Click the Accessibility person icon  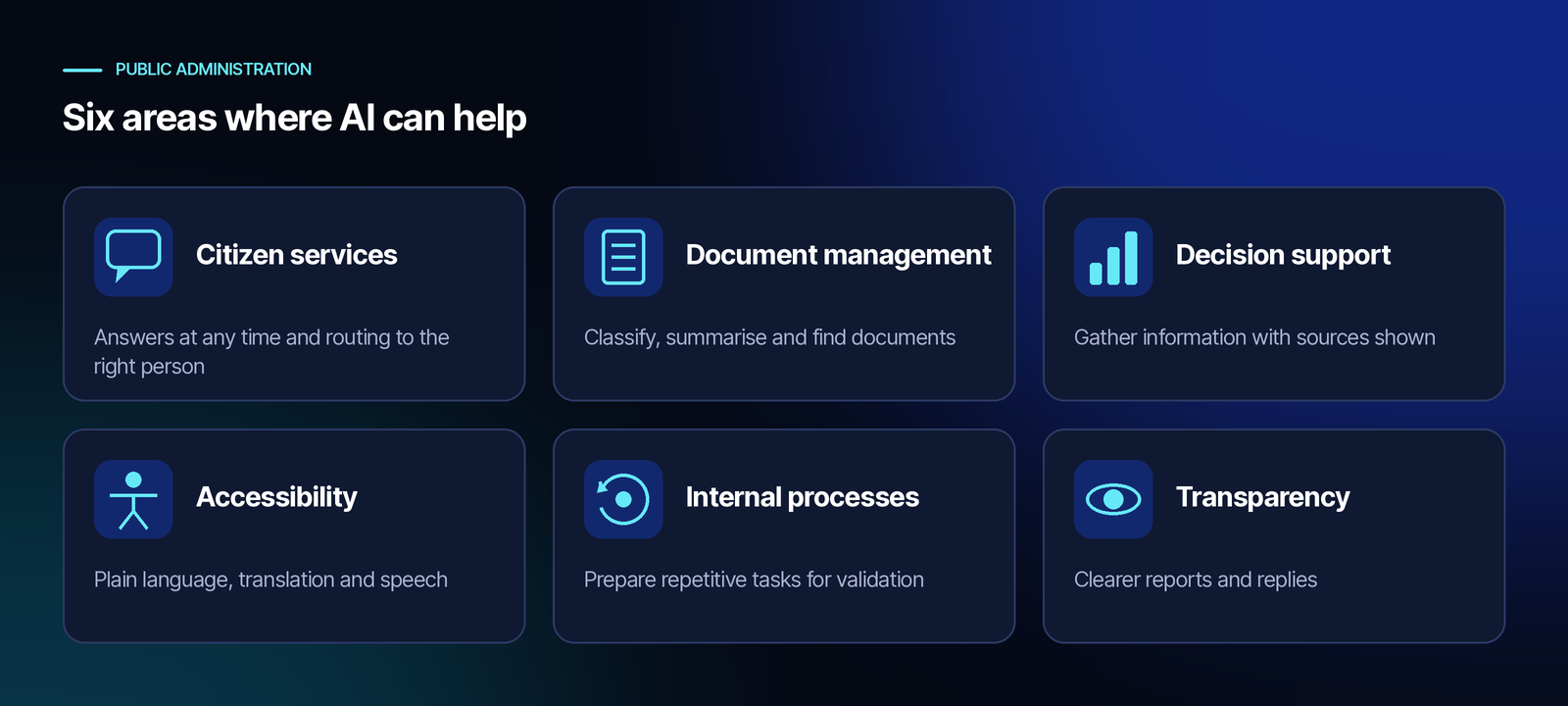(x=133, y=499)
